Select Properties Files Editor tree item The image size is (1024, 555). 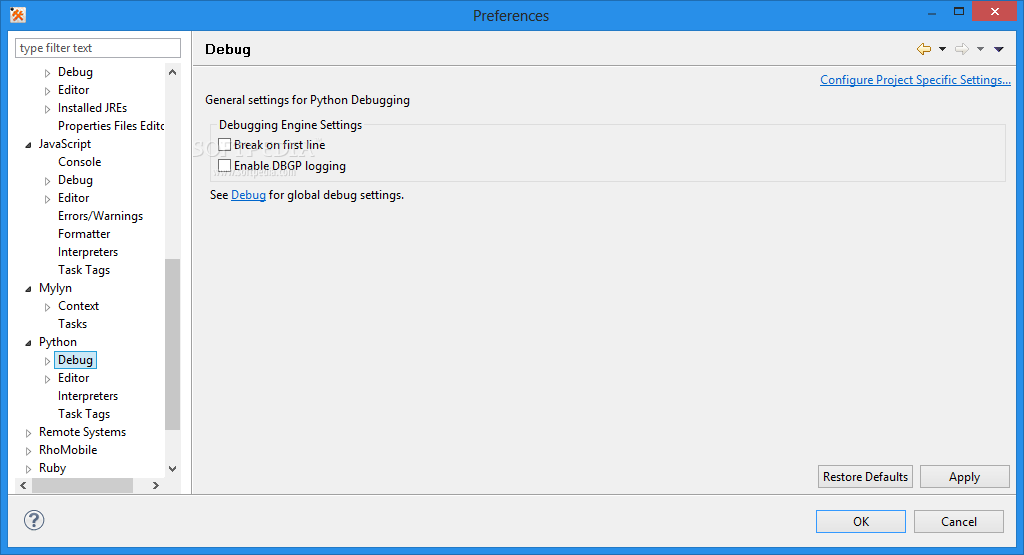pos(110,125)
